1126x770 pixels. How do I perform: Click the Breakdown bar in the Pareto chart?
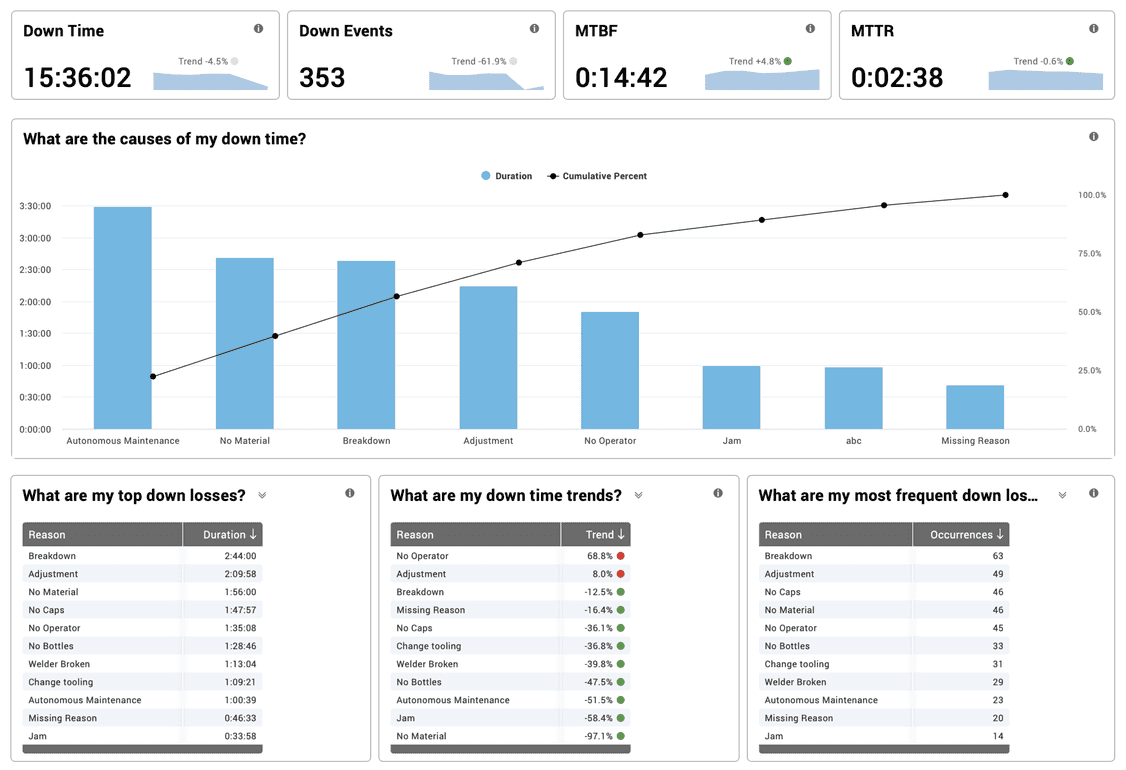click(x=366, y=345)
